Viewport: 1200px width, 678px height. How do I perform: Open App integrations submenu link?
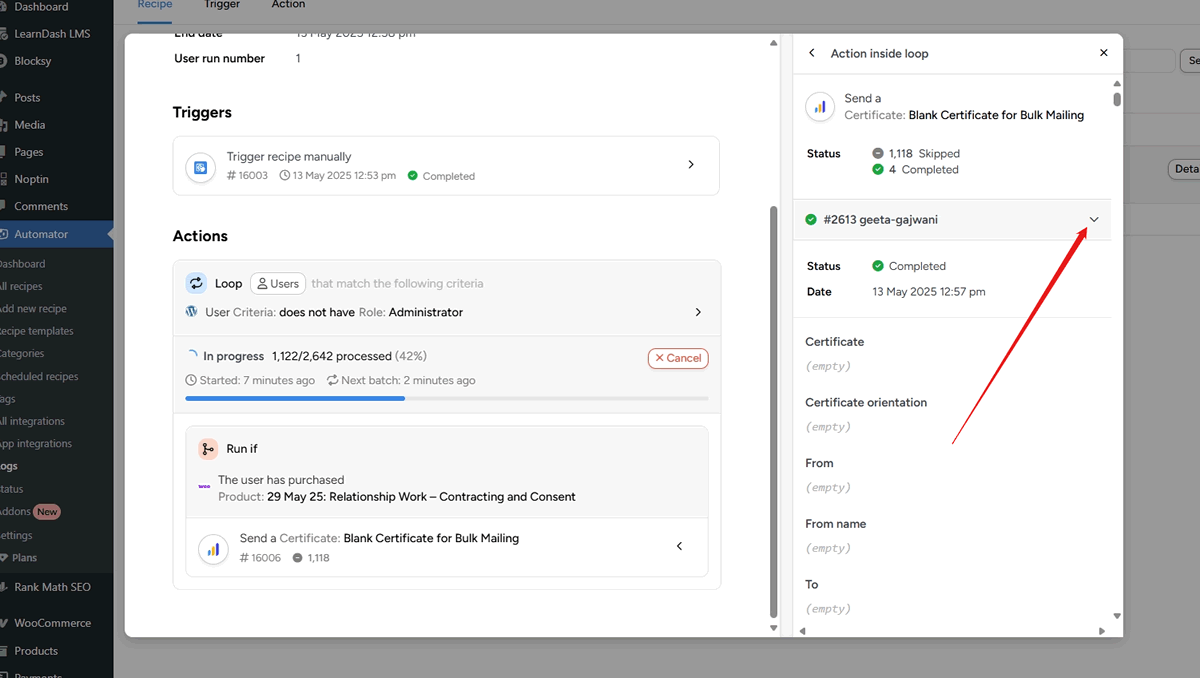tap(35, 444)
